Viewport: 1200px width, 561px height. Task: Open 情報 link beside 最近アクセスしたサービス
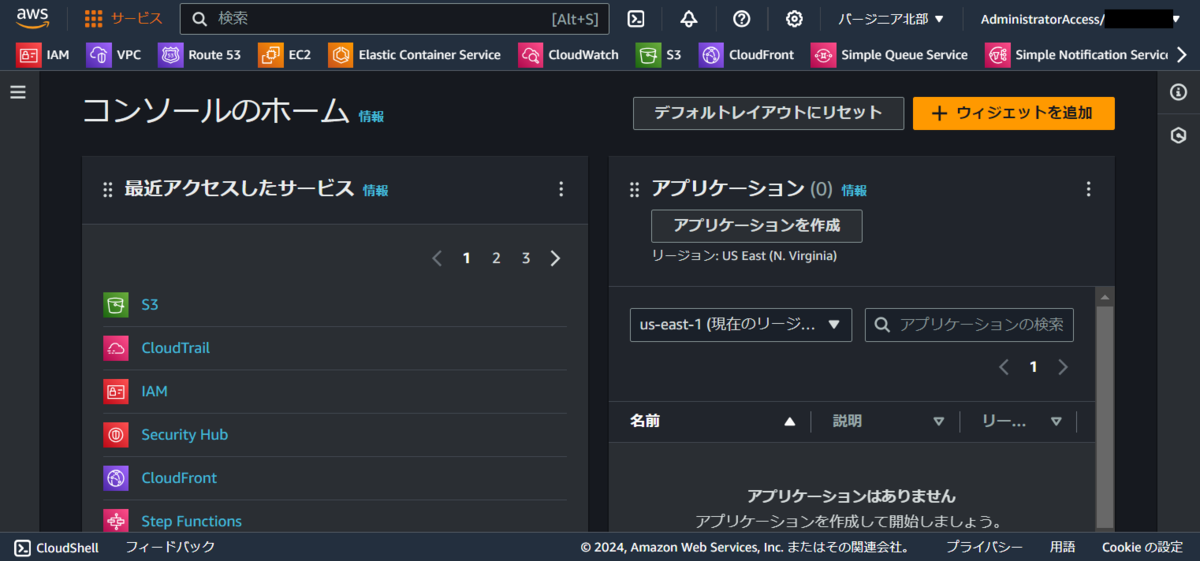coord(376,190)
